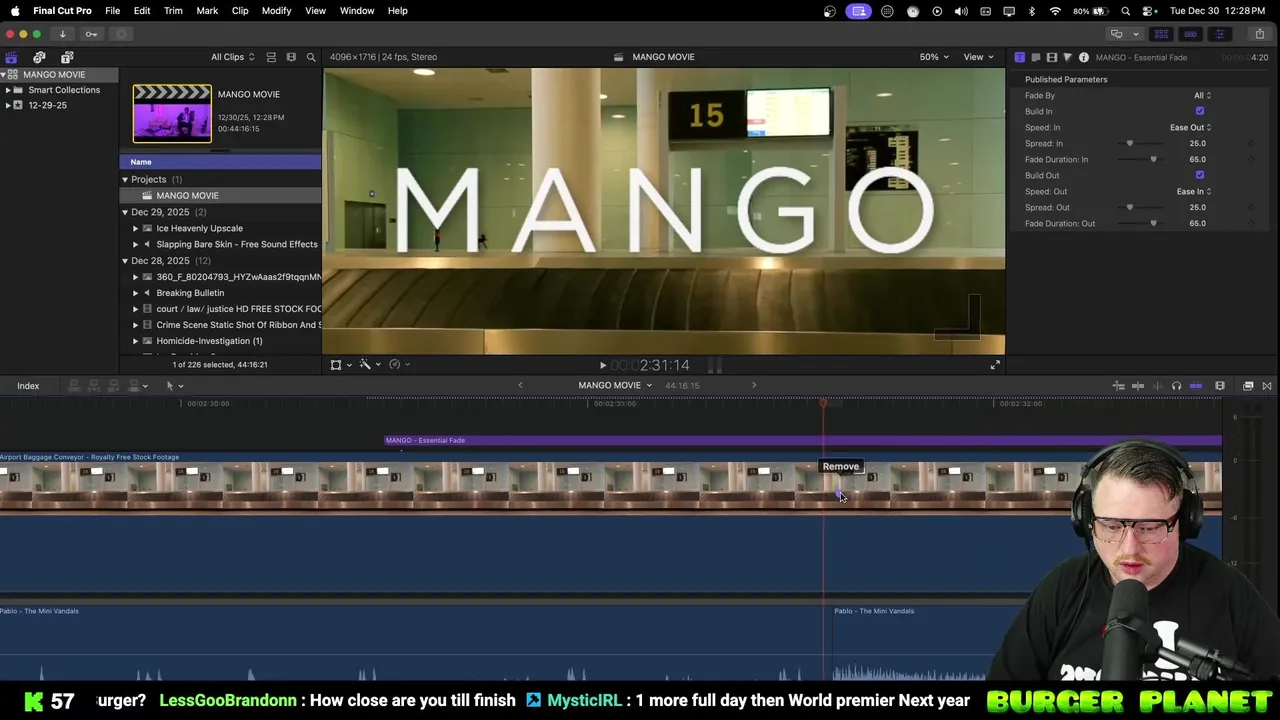The width and height of the screenshot is (1280, 720).
Task: Open the Color Inspector triangle icon
Action: [1067, 57]
